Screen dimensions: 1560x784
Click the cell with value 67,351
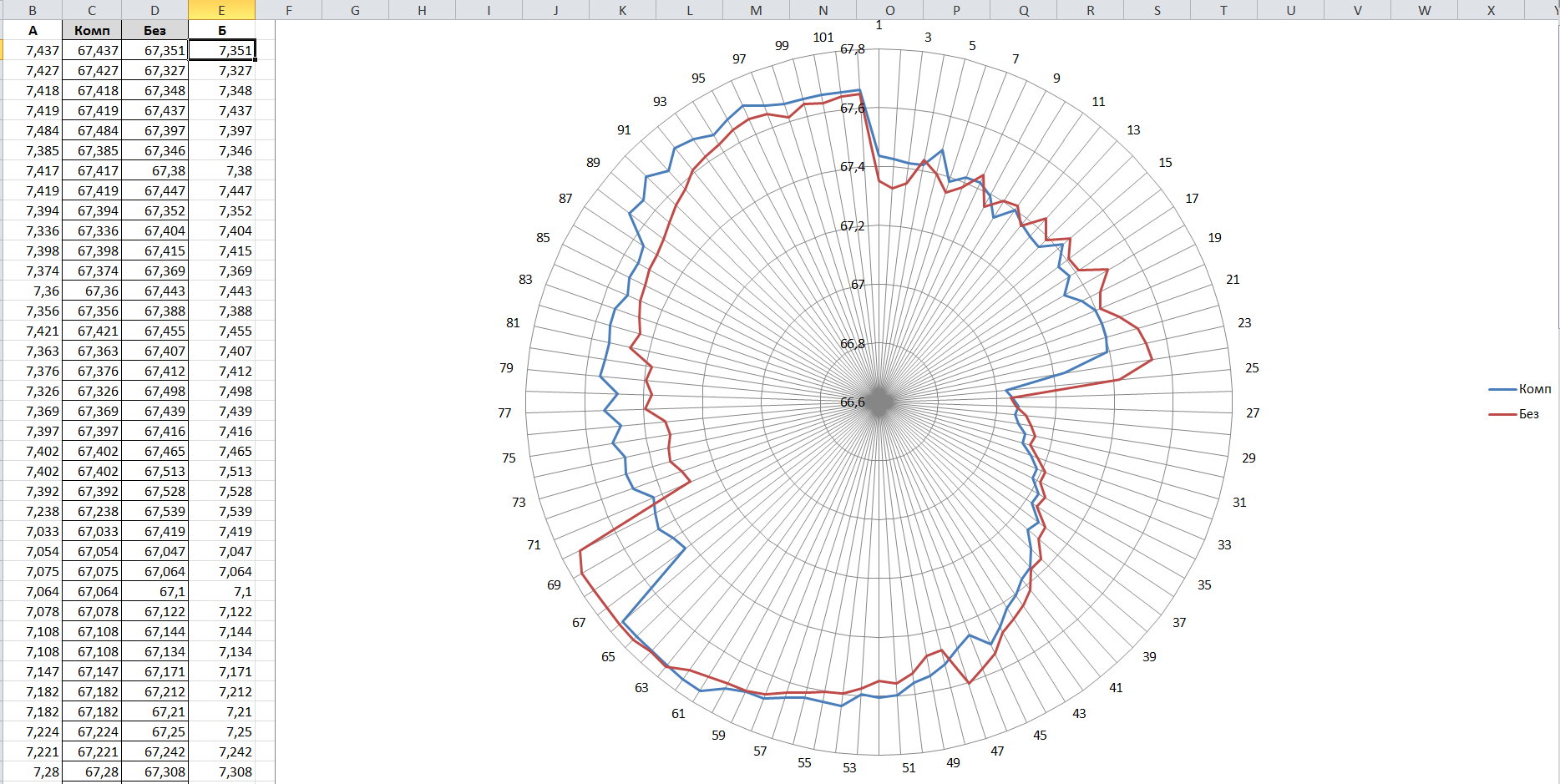coord(155,50)
